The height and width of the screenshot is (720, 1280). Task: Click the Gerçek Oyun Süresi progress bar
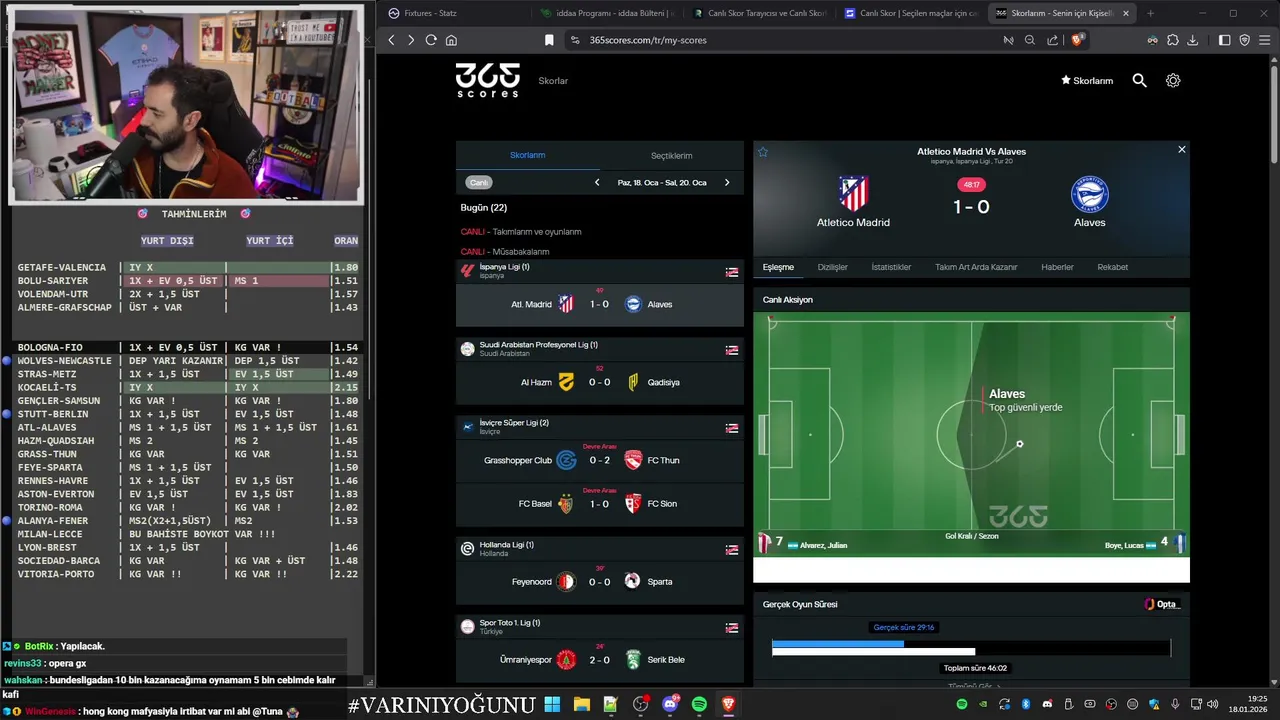(971, 648)
